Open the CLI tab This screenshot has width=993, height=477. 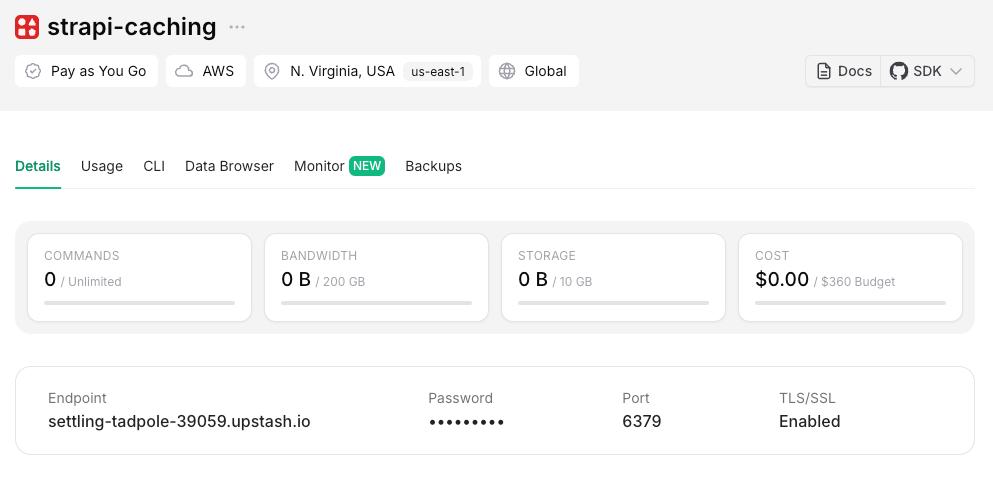(x=154, y=166)
